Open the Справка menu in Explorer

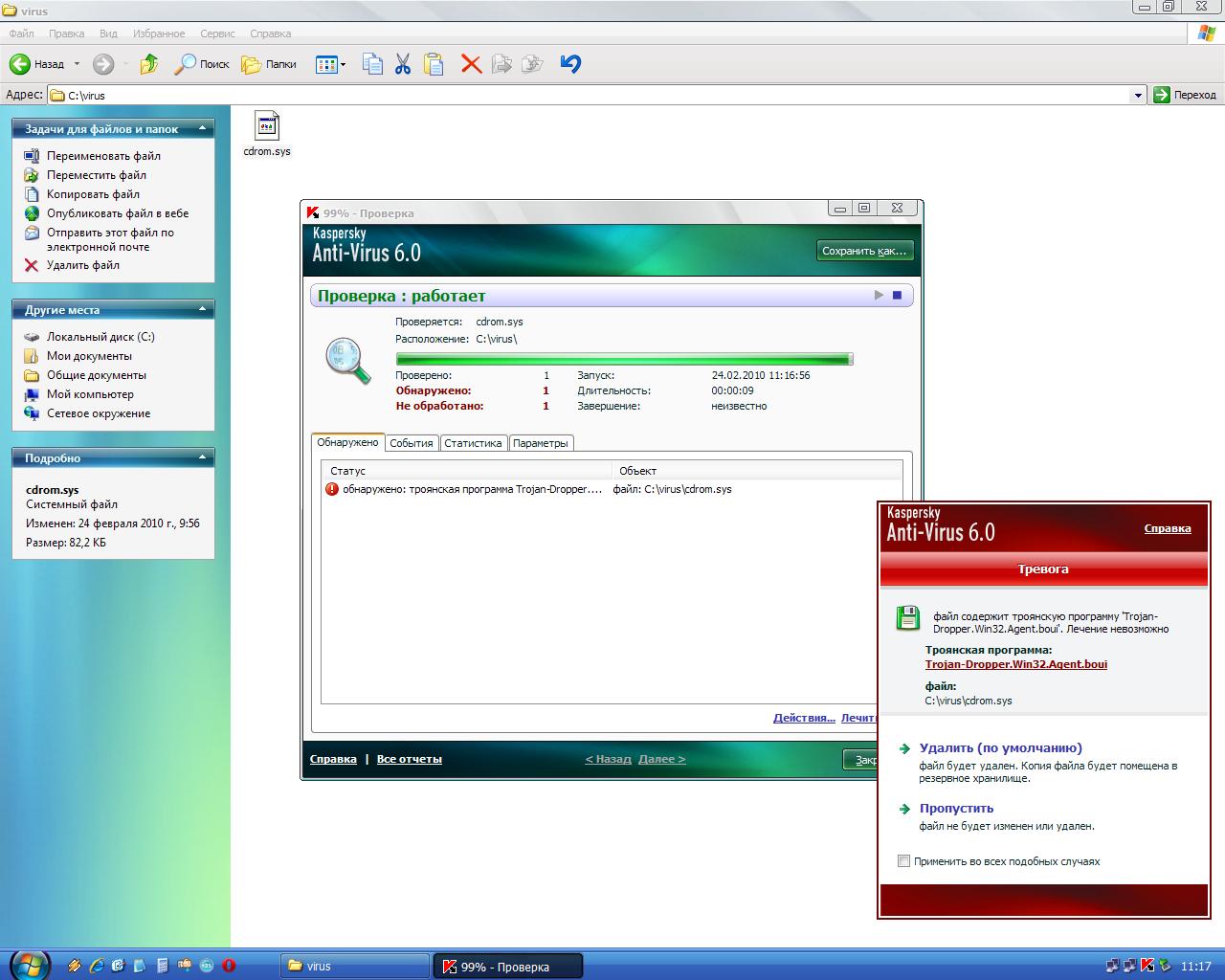(270, 33)
